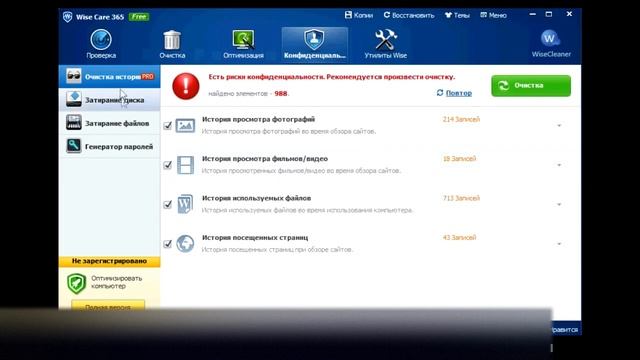Click Восстановить restore option
This screenshot has width=640, height=360.
click(409, 15)
